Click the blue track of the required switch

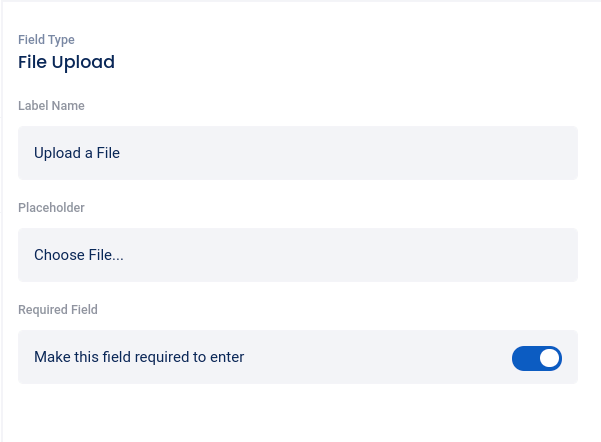(524, 358)
